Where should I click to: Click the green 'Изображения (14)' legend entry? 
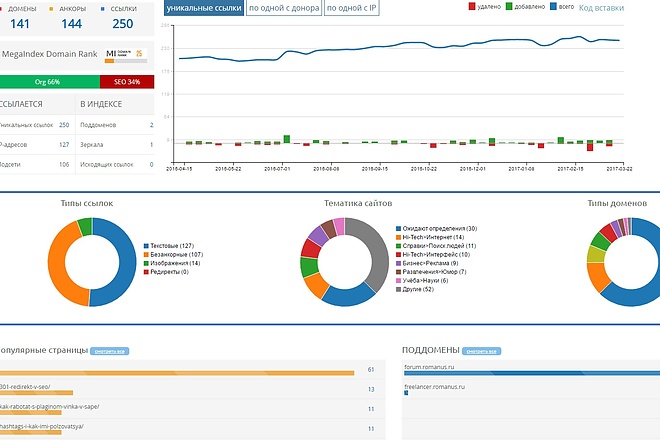tap(172, 263)
